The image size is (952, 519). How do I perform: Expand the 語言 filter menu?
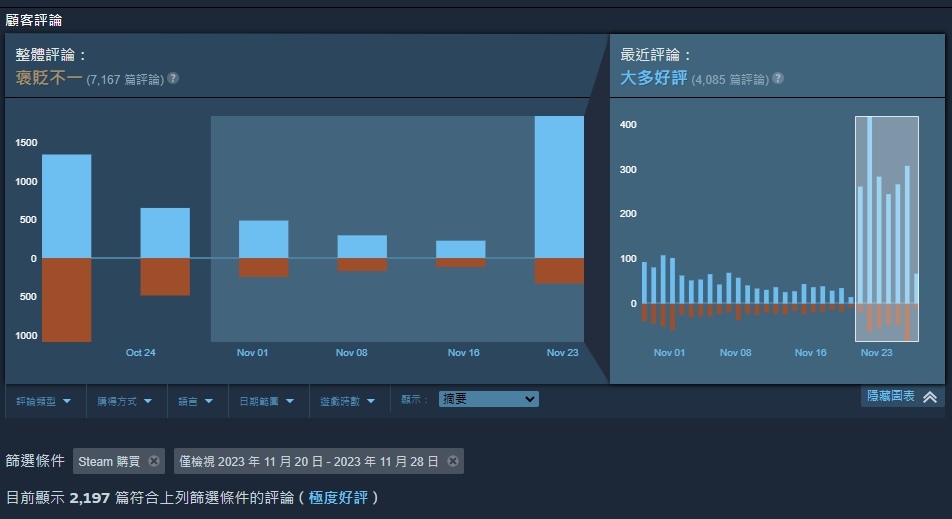click(196, 401)
